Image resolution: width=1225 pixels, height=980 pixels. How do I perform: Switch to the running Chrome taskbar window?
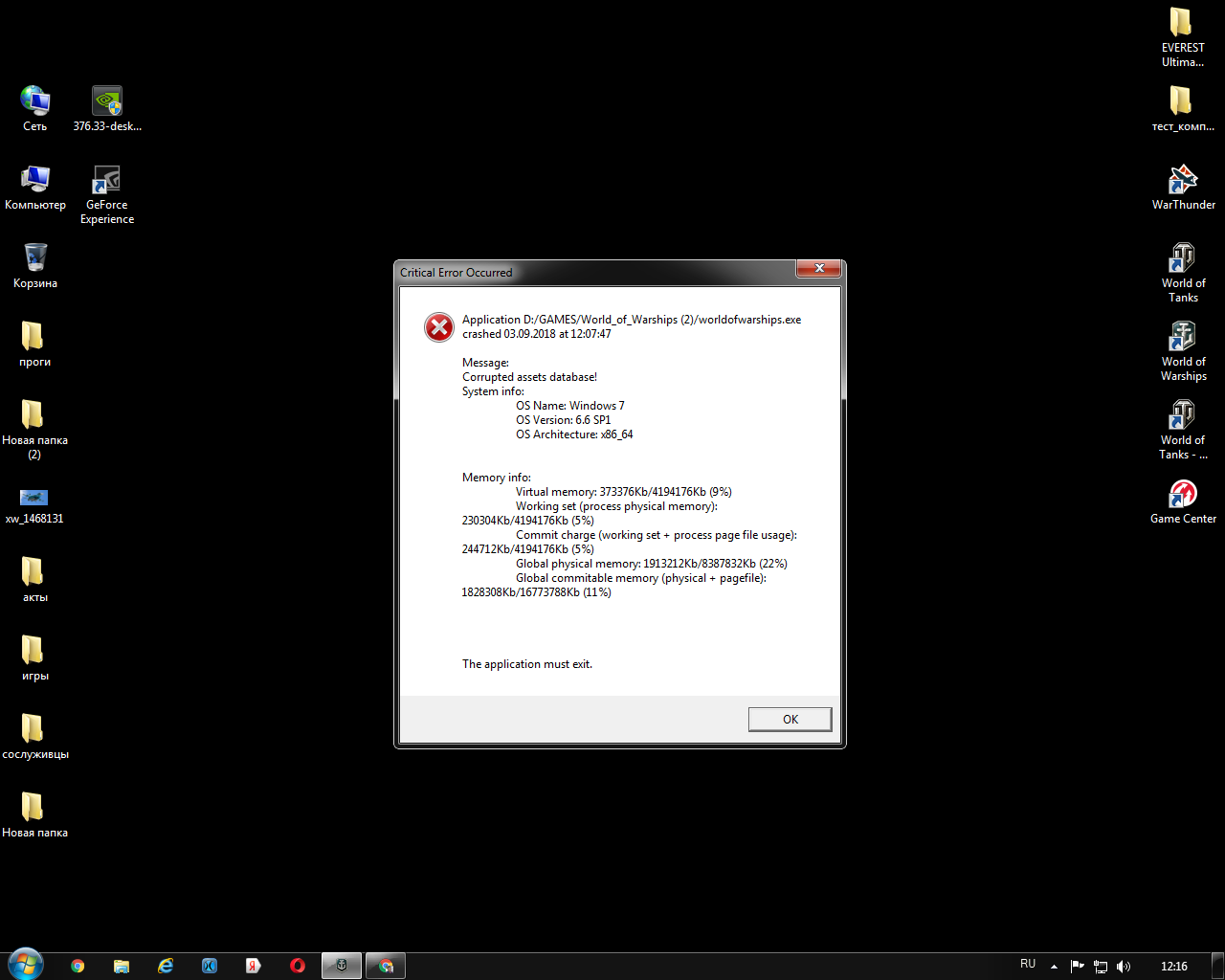(x=386, y=966)
